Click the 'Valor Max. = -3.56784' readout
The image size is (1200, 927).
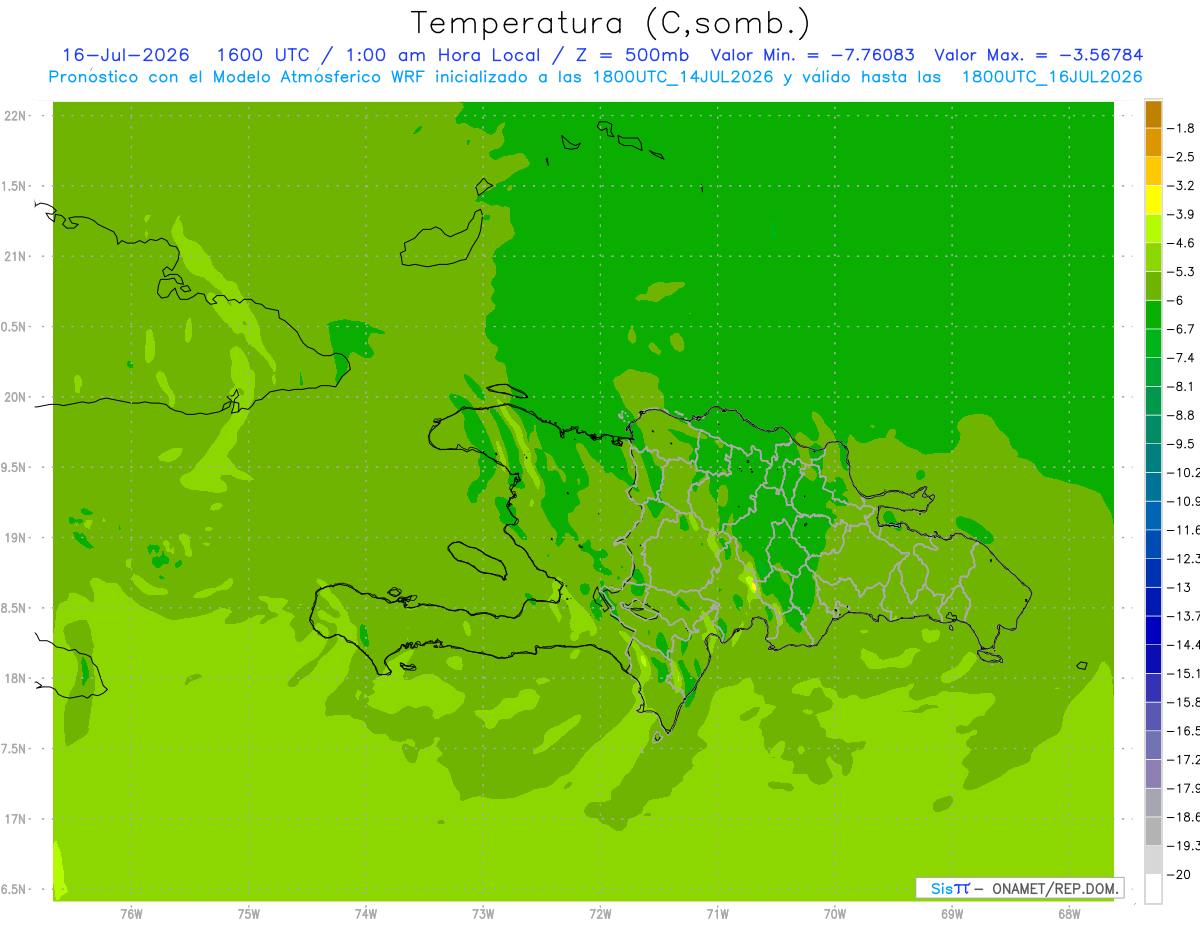click(1038, 55)
